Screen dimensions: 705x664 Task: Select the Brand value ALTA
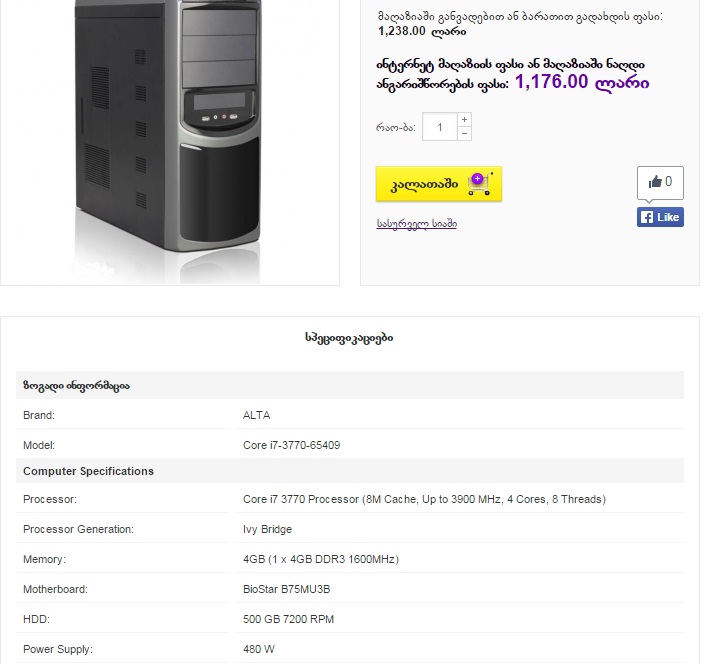click(256, 415)
